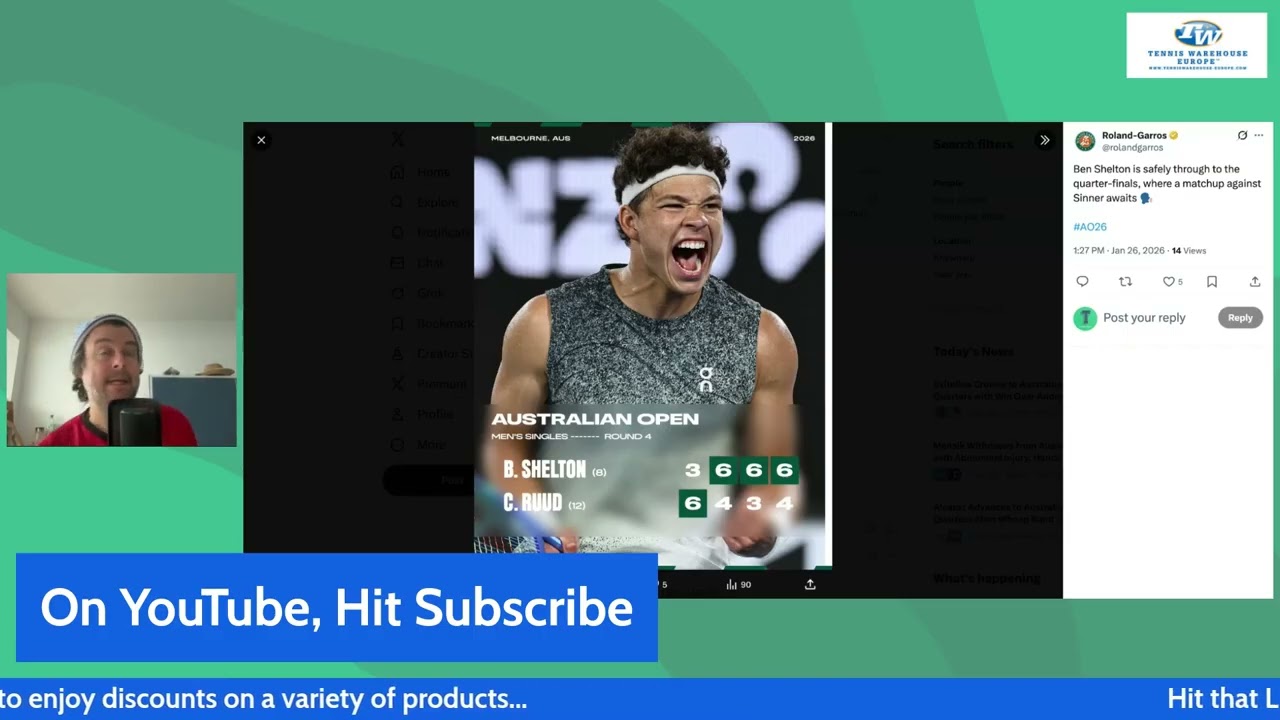Click the gold verified badge
The width and height of the screenshot is (1280, 720).
point(1174,135)
